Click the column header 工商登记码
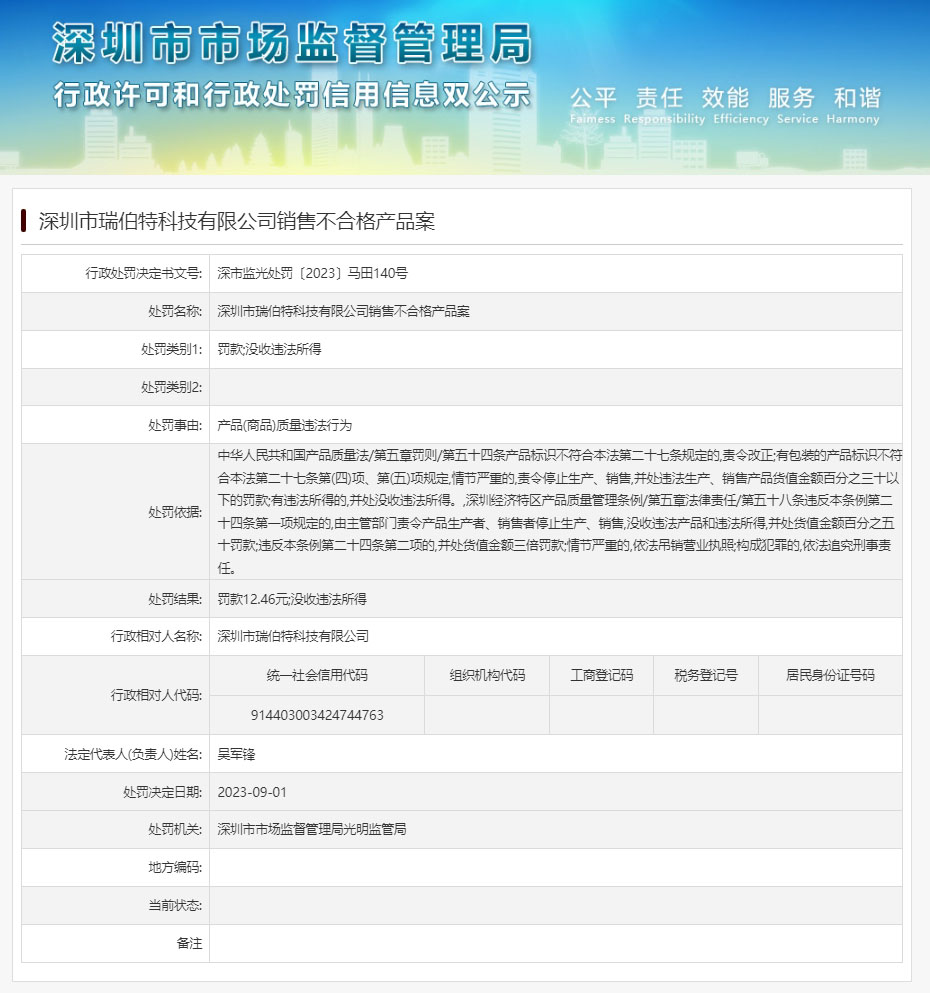The width and height of the screenshot is (930, 993). click(601, 675)
